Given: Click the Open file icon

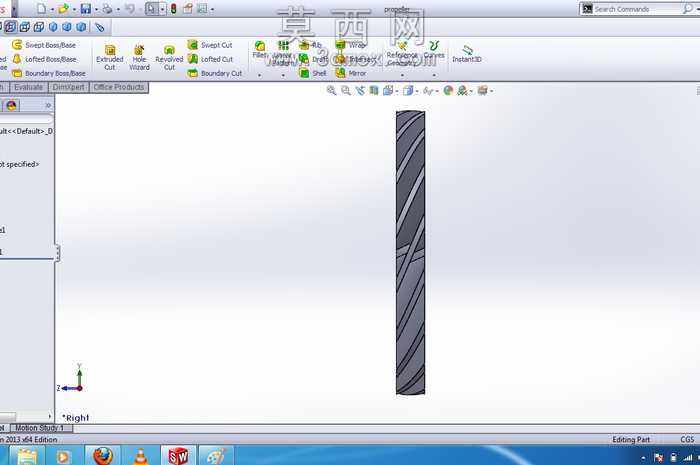Looking at the screenshot, I should 64,8.
